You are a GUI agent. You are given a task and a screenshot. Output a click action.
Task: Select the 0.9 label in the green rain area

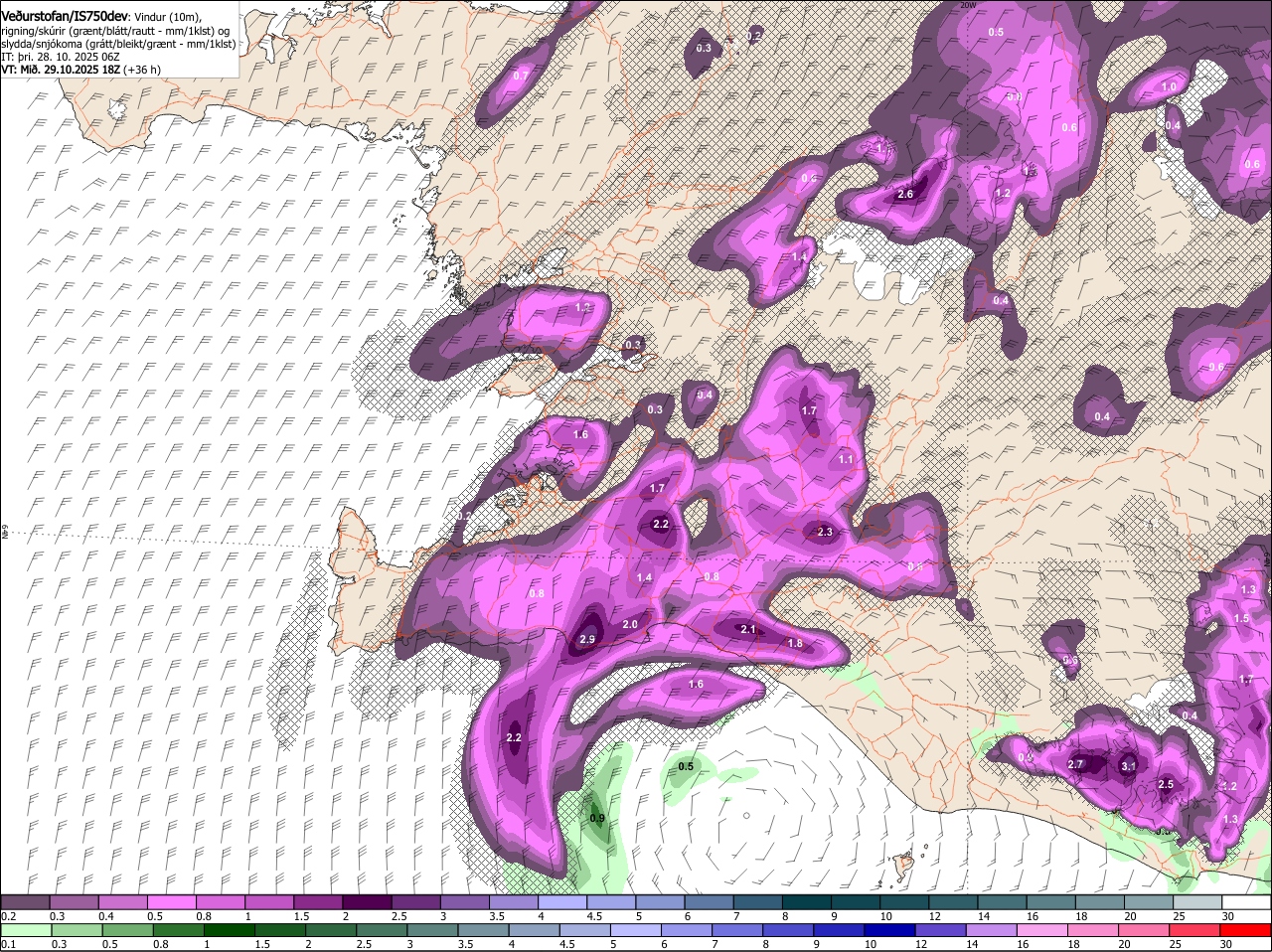597,819
